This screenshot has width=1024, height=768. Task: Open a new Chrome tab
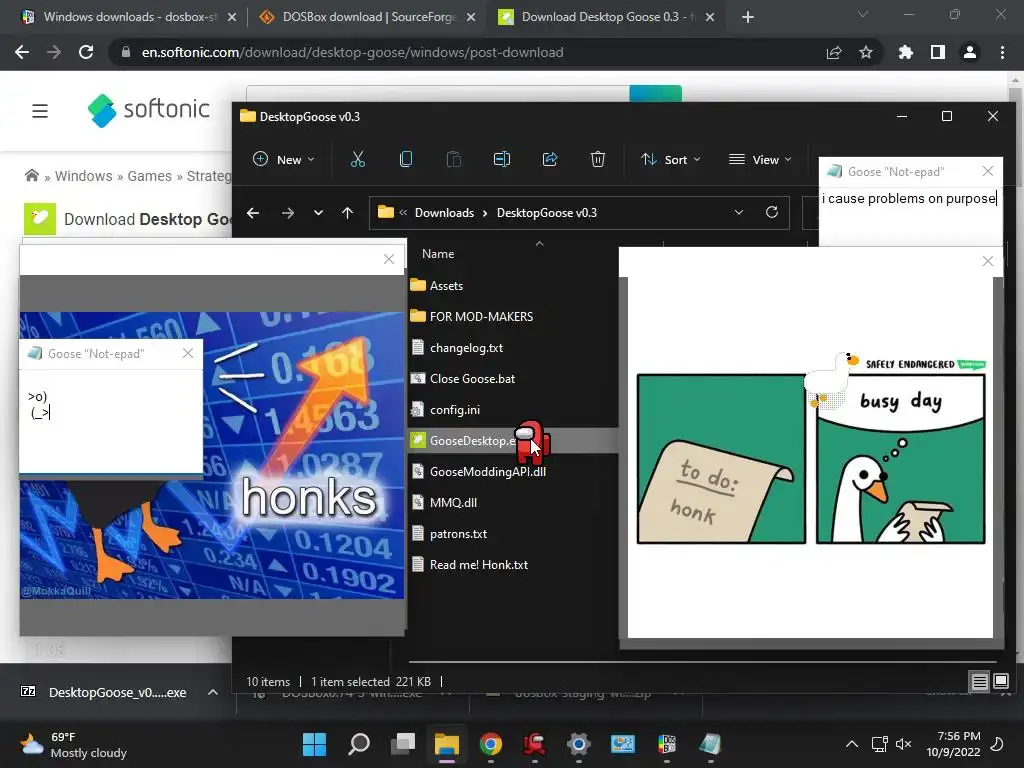[x=748, y=17]
